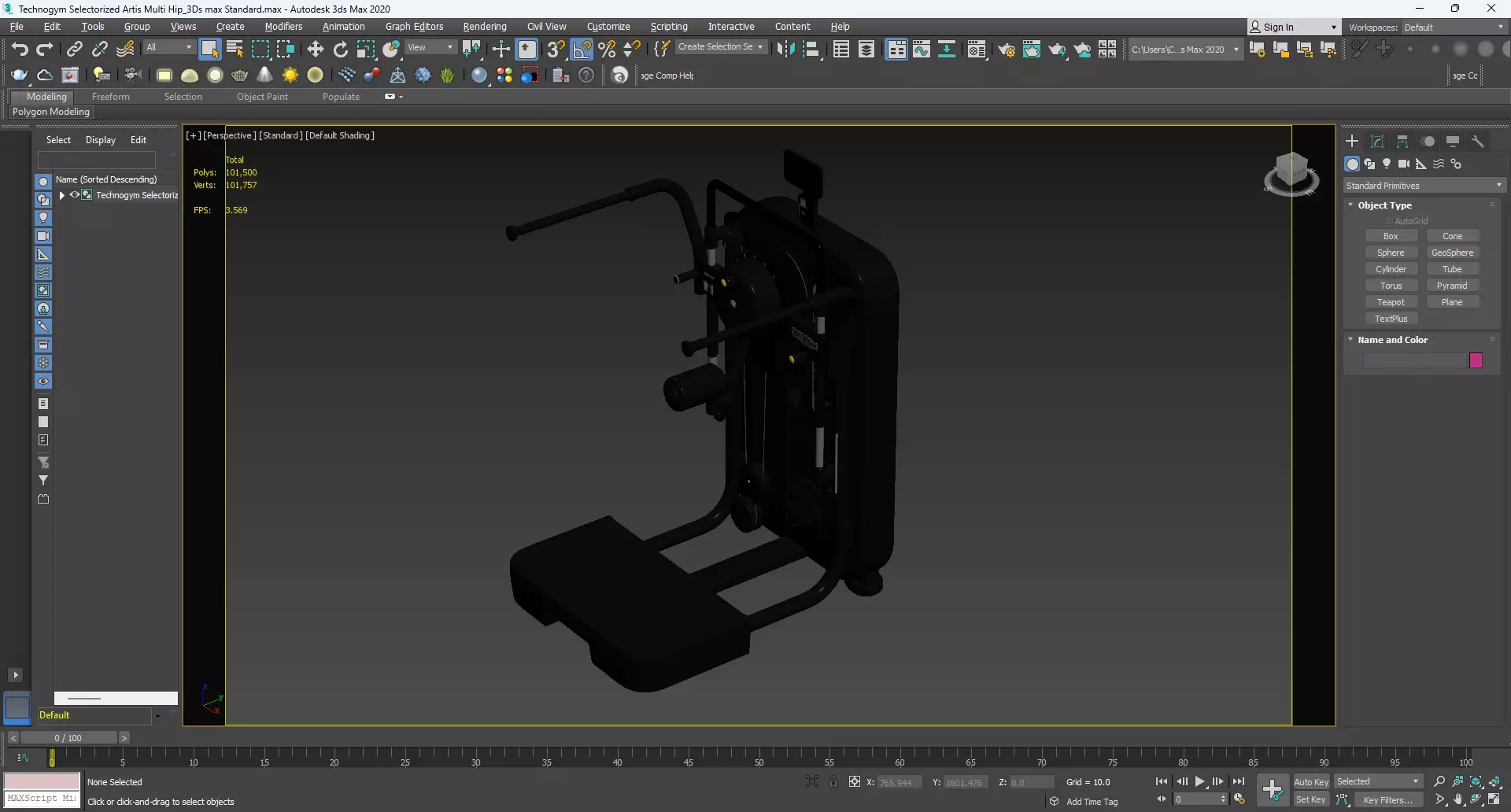
Task: Switch Create panel to Shapes category
Action: 1369,164
